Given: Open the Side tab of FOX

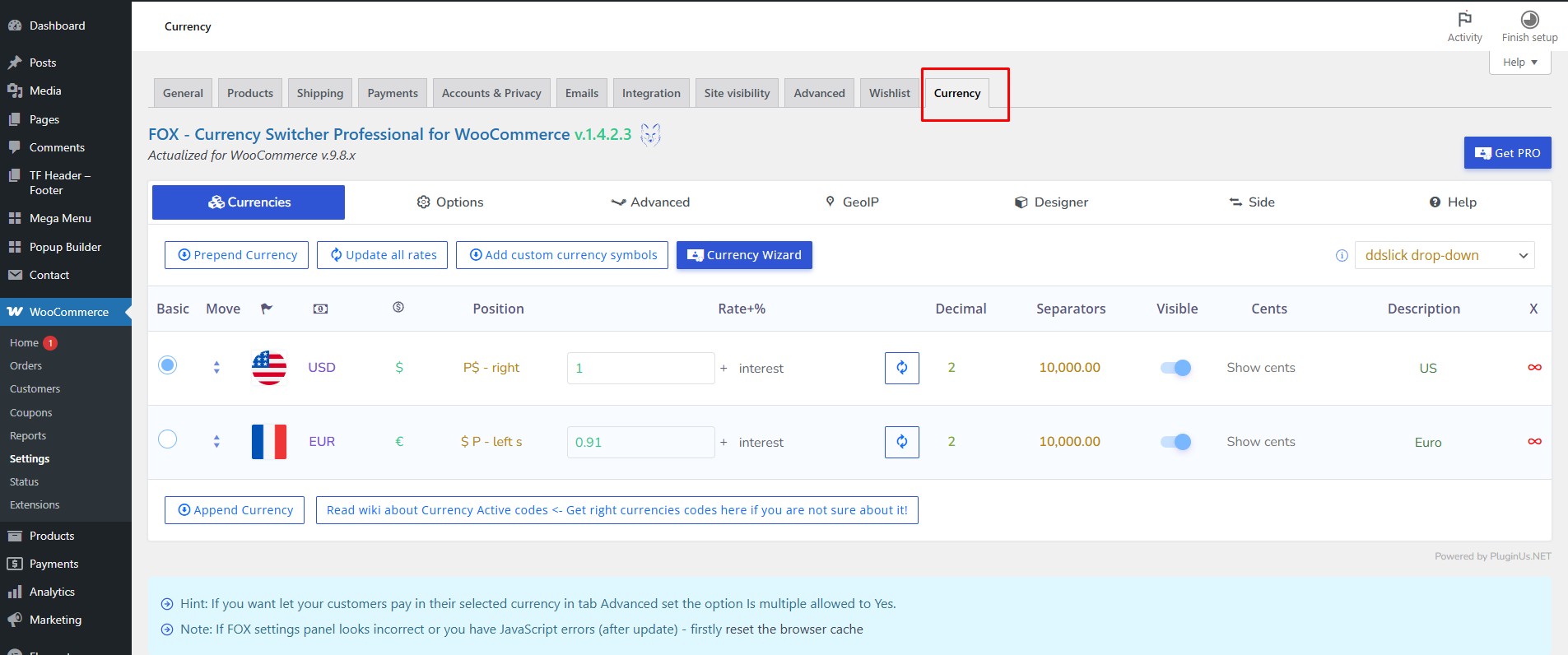Looking at the screenshot, I should pos(1251,202).
